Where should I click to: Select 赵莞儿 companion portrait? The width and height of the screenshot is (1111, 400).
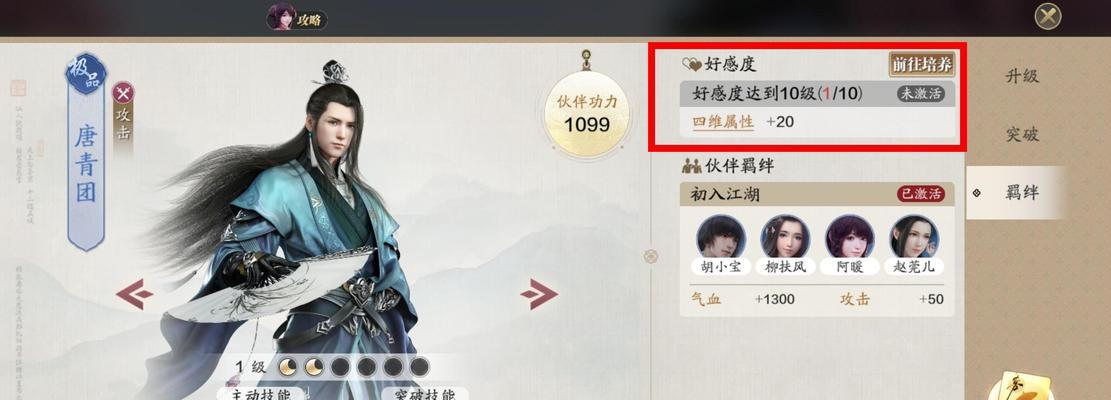tap(914, 236)
